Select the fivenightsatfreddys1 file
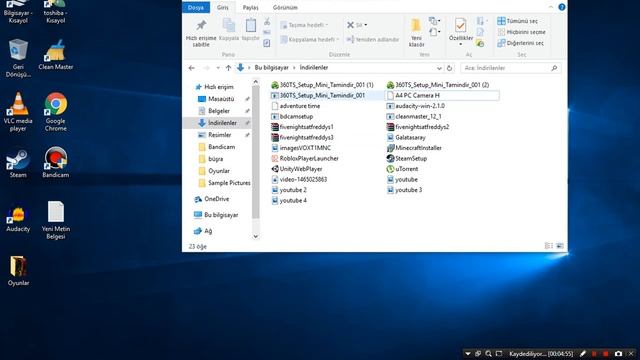This screenshot has width=640, height=360. [x=307, y=127]
